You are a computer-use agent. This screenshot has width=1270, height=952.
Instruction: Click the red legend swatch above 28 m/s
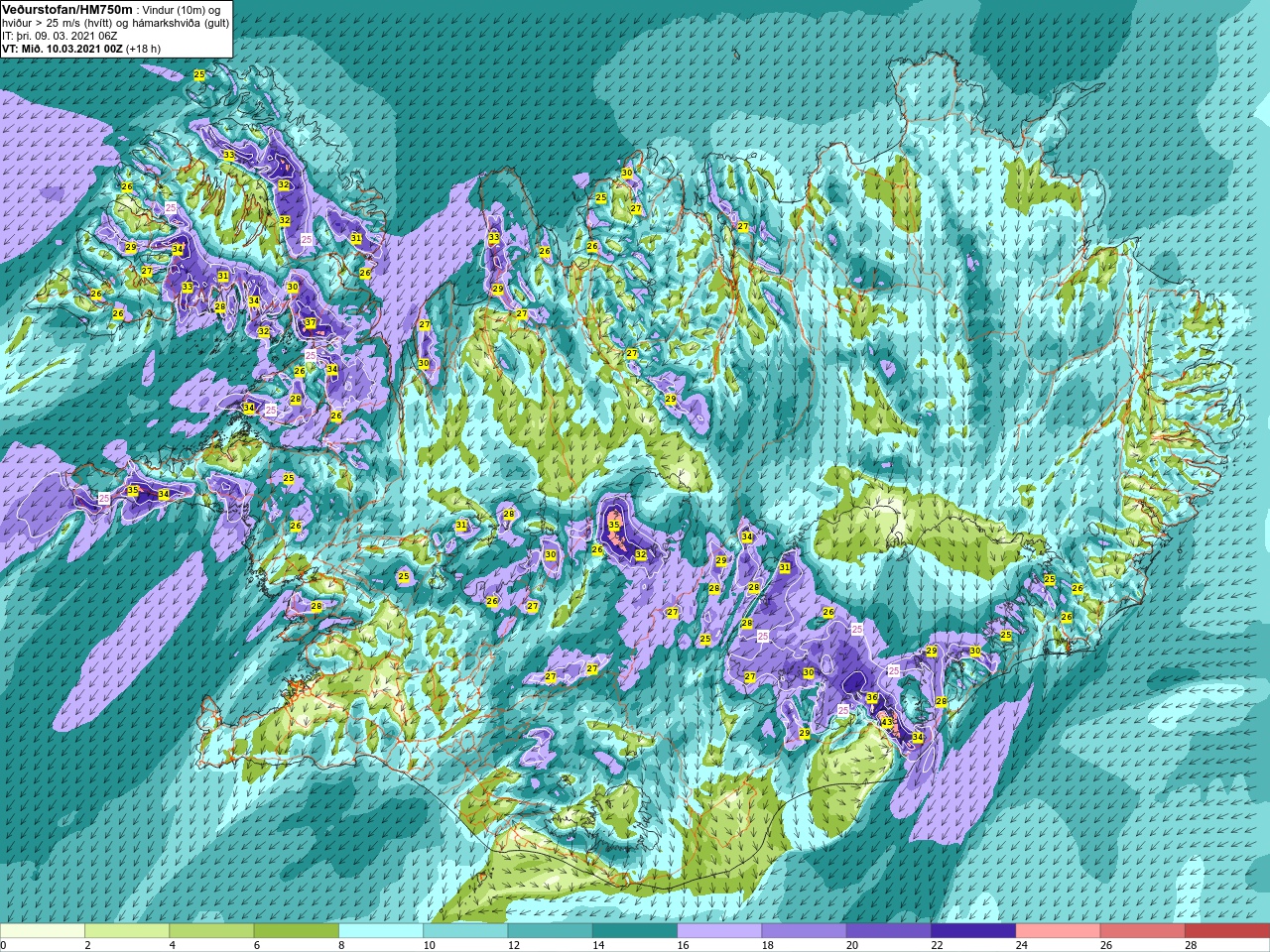(x=1227, y=931)
